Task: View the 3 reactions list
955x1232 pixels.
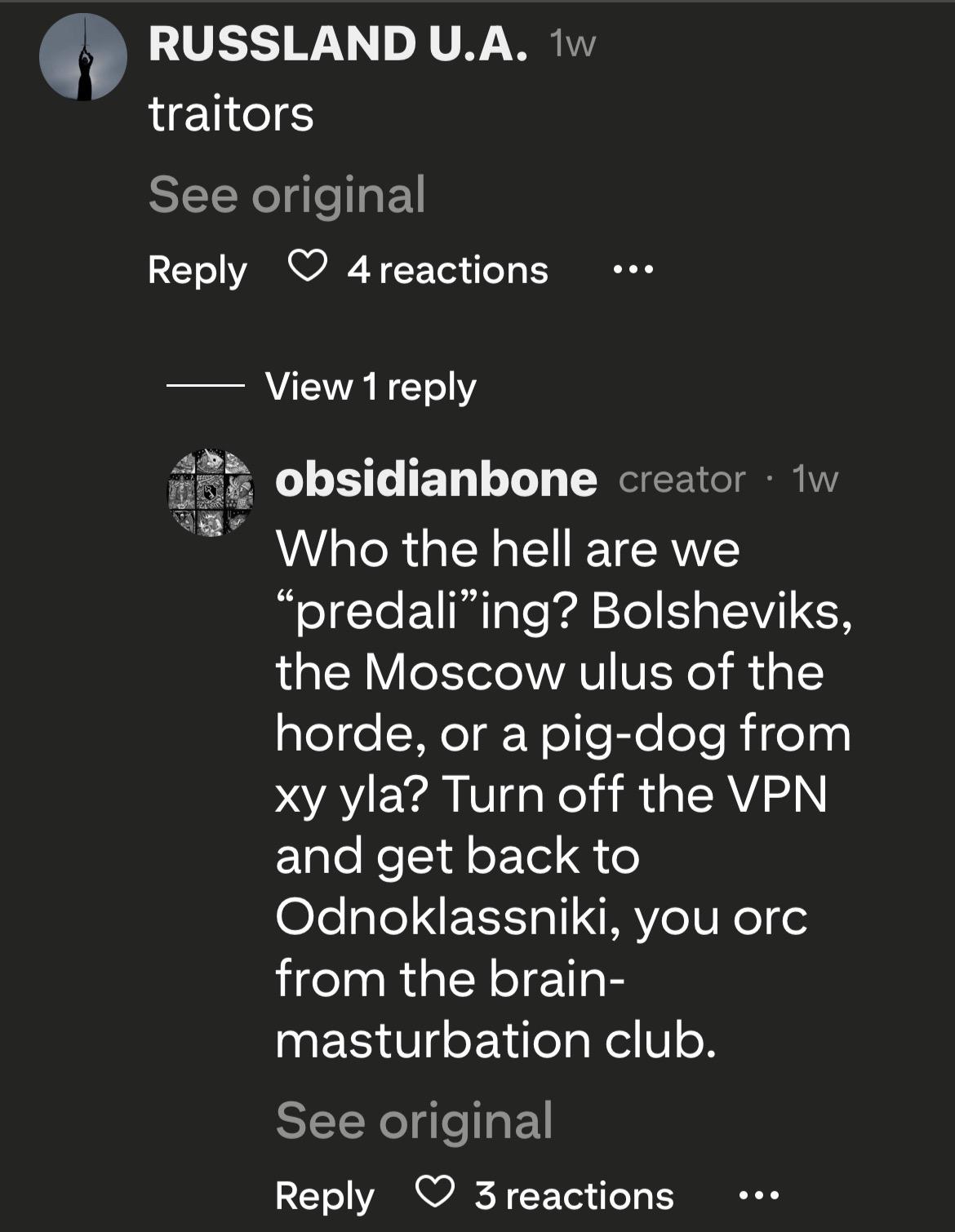Action: (x=575, y=1196)
